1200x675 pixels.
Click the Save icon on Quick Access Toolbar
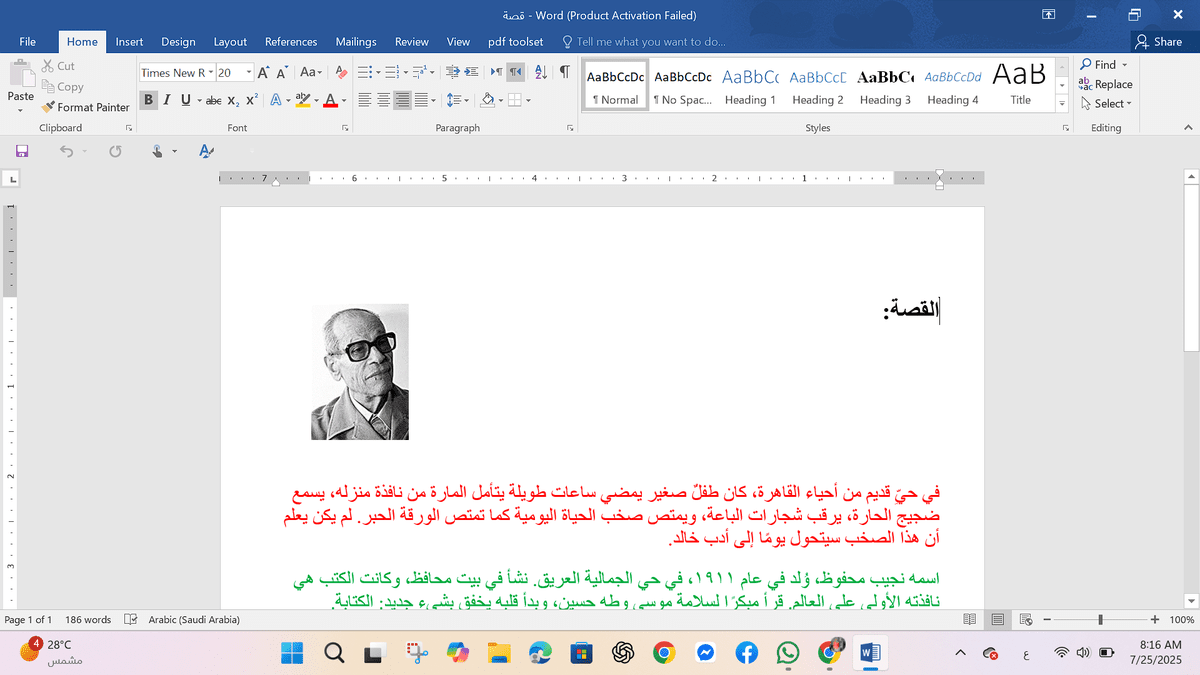22,150
